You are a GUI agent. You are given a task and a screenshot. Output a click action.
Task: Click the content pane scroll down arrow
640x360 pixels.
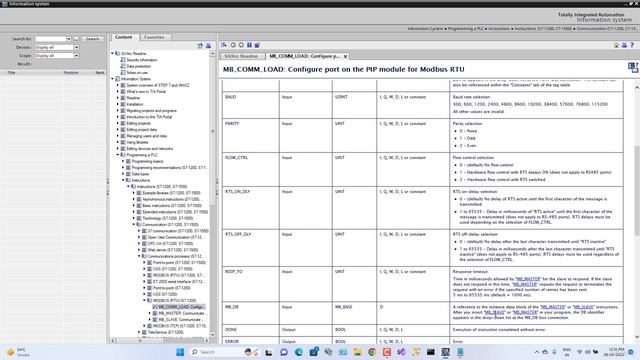[x=636, y=337]
